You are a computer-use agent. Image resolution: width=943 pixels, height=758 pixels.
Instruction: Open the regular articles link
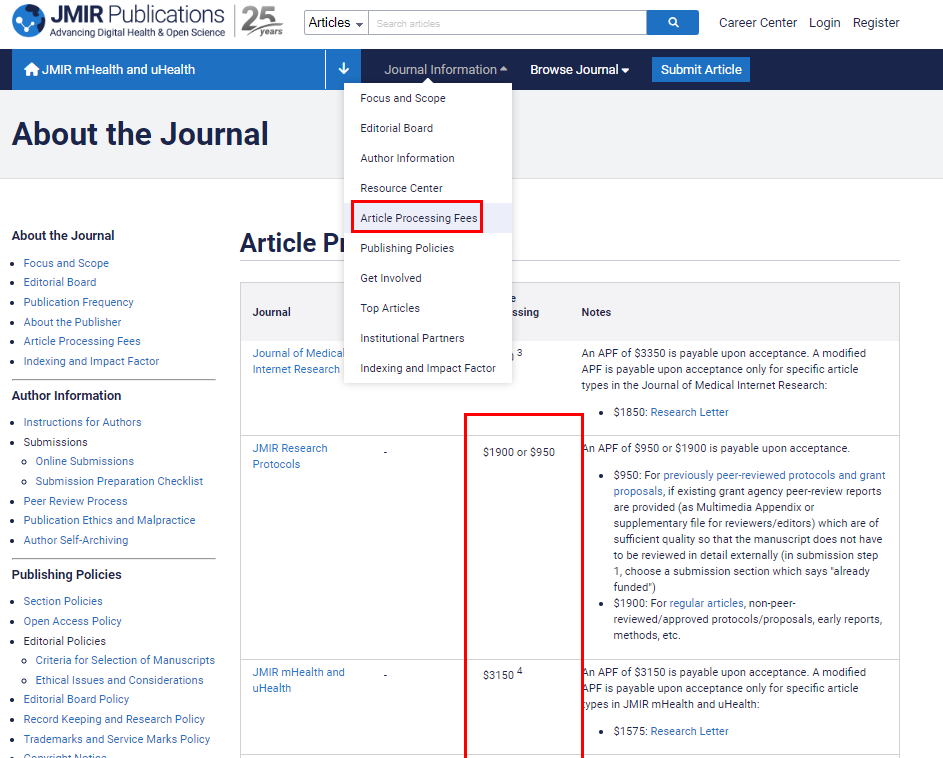pyautogui.click(x=707, y=603)
